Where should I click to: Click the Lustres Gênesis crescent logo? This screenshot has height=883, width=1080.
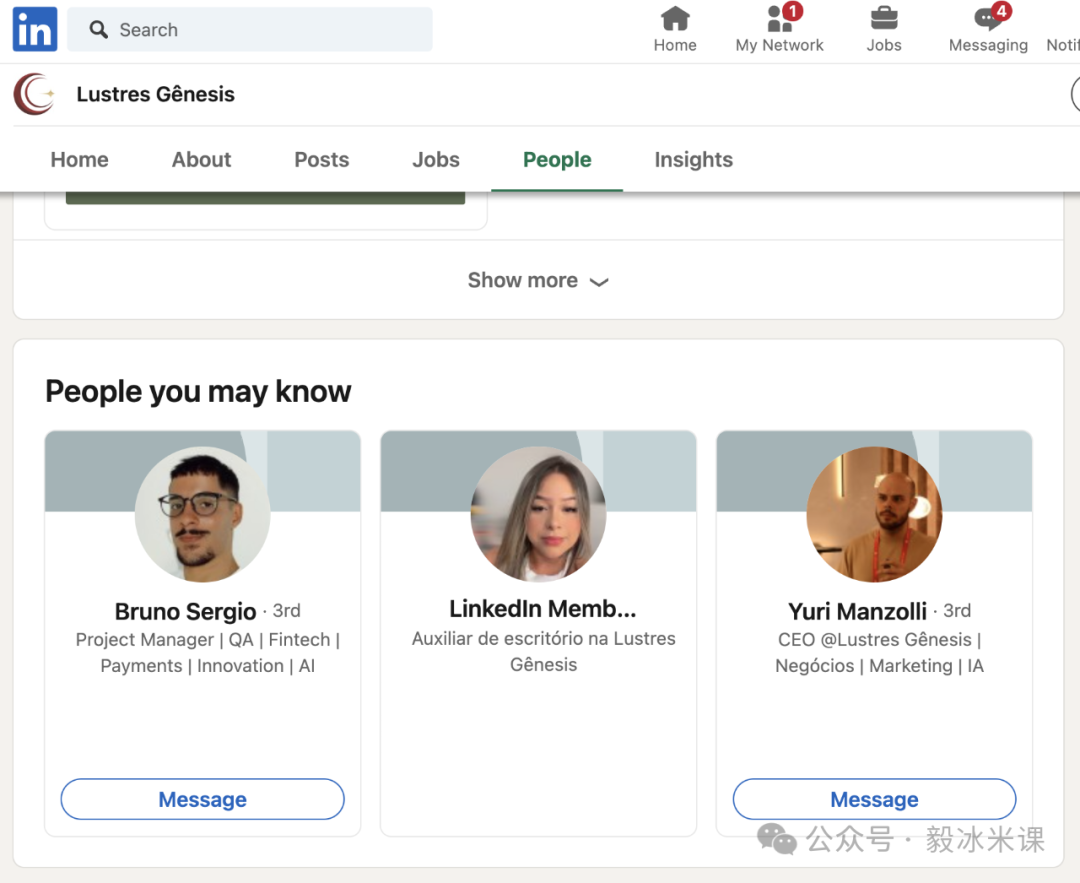(x=34, y=94)
